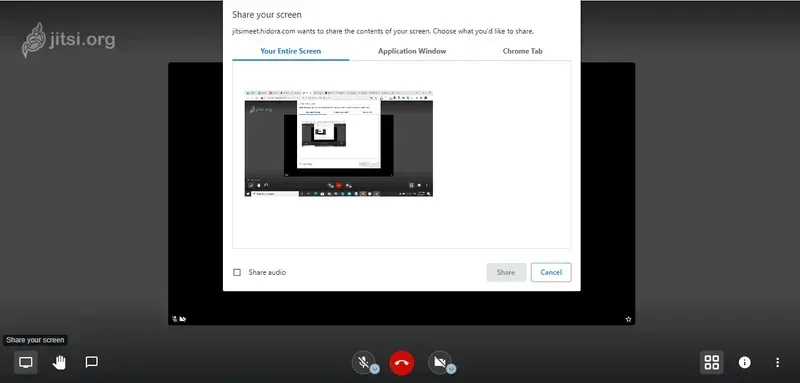Viewport: 800px width, 383px height.
Task: Raise your hand with the hand icon
Action: coord(59,362)
